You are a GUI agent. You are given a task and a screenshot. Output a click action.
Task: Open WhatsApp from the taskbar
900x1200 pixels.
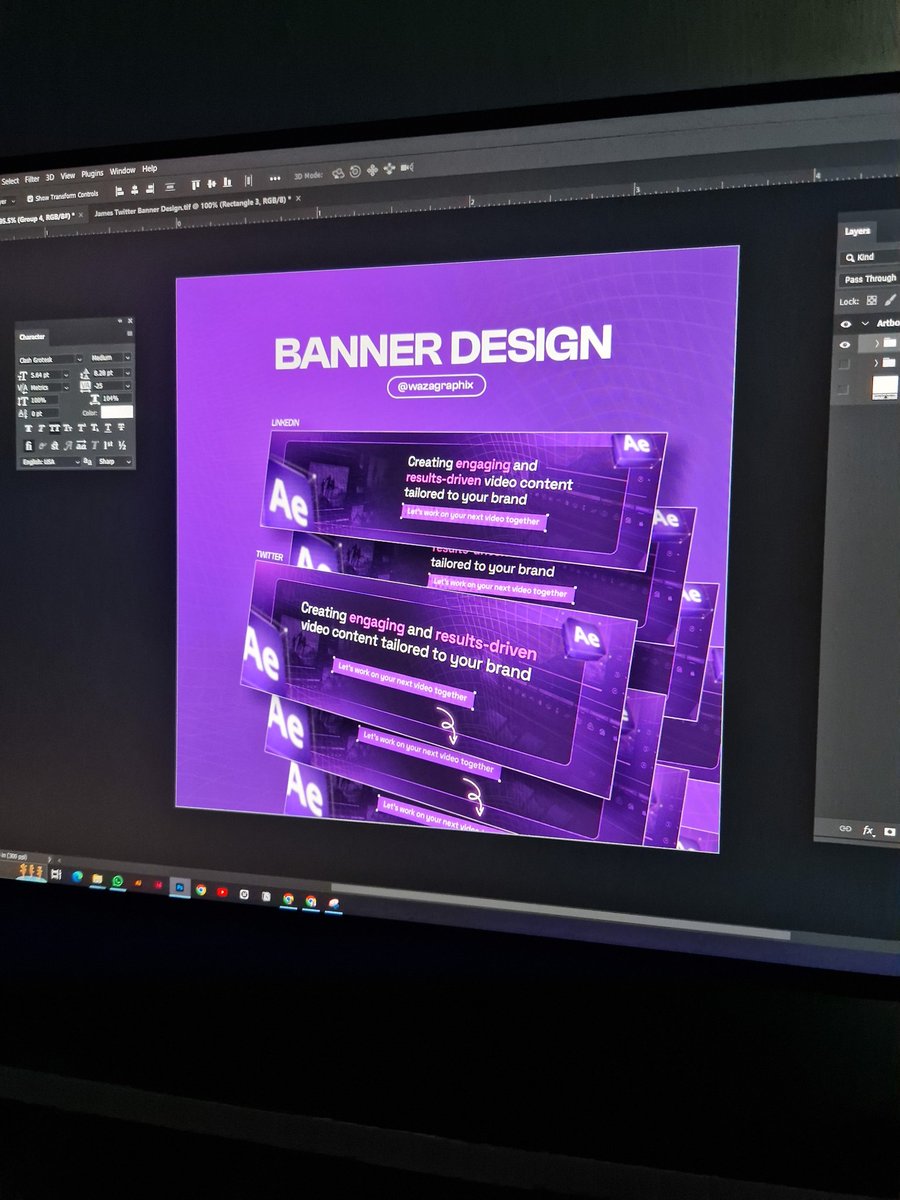[x=118, y=880]
